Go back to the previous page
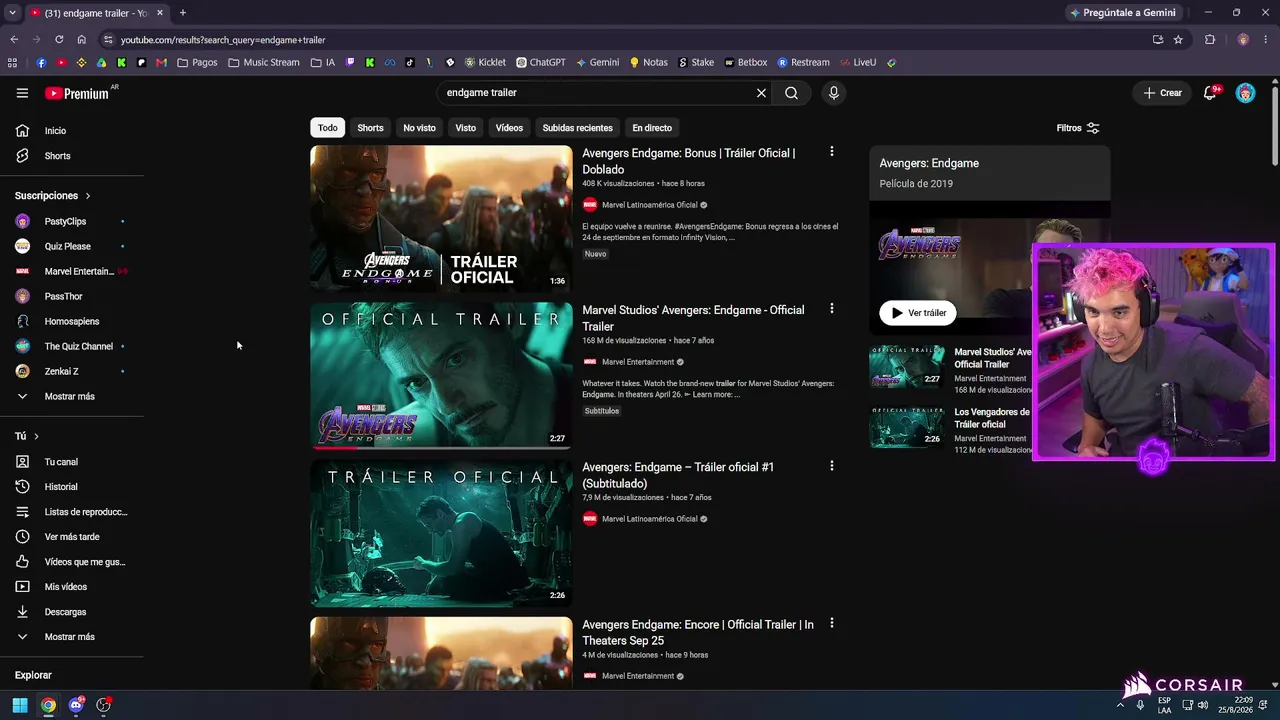The width and height of the screenshot is (1280, 720). (14, 40)
